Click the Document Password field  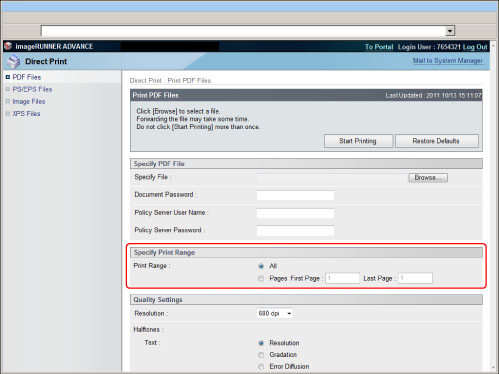coord(295,195)
